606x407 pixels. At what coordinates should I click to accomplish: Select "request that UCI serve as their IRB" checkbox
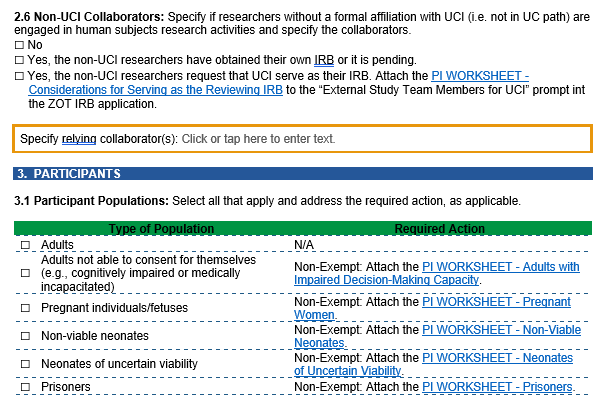(19, 76)
